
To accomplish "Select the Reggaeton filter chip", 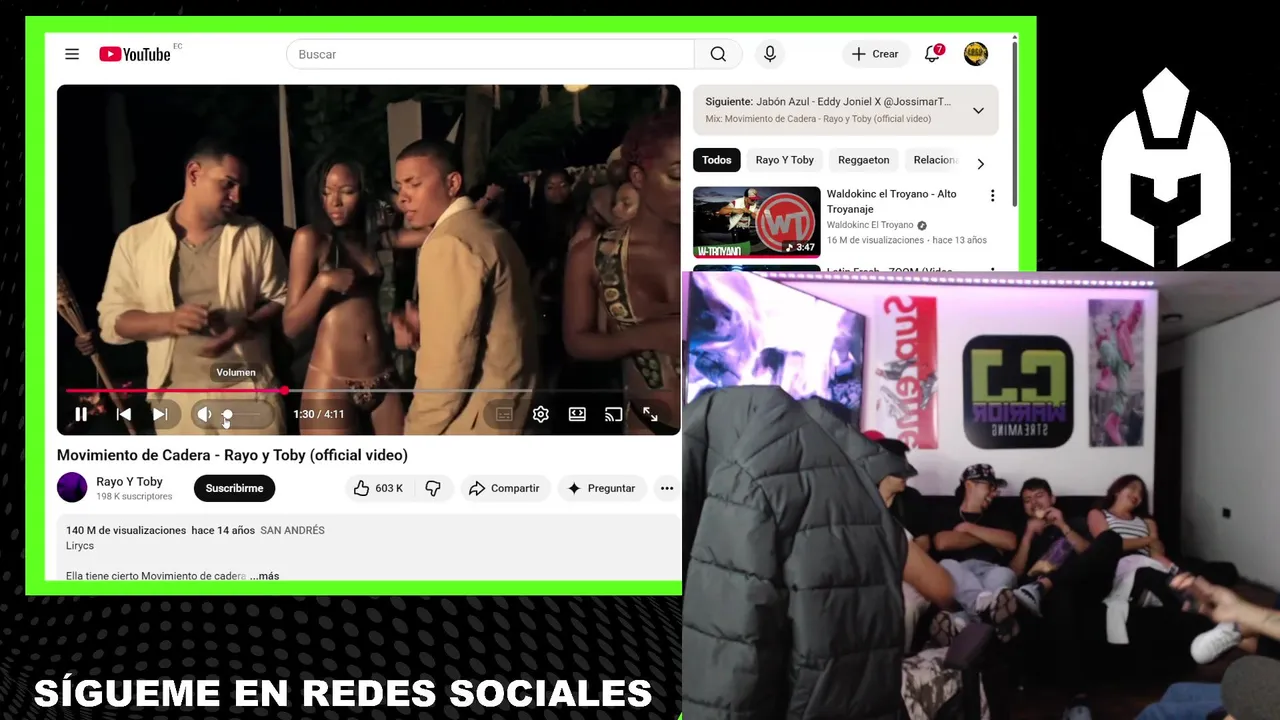I will tap(863, 160).
